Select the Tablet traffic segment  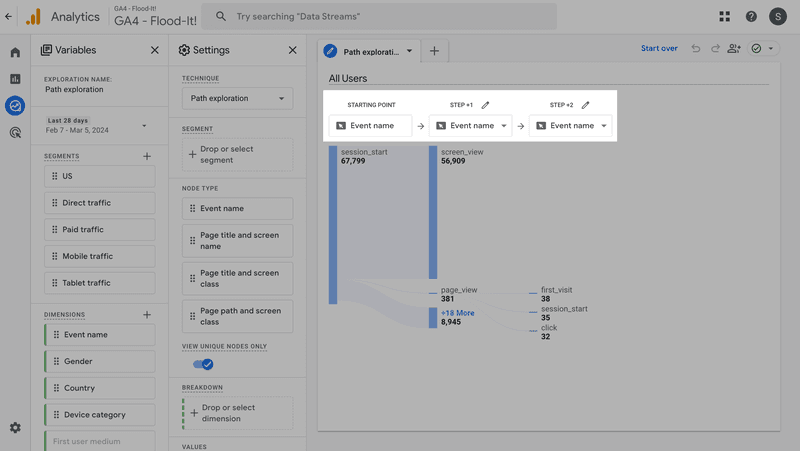[x=99, y=283]
